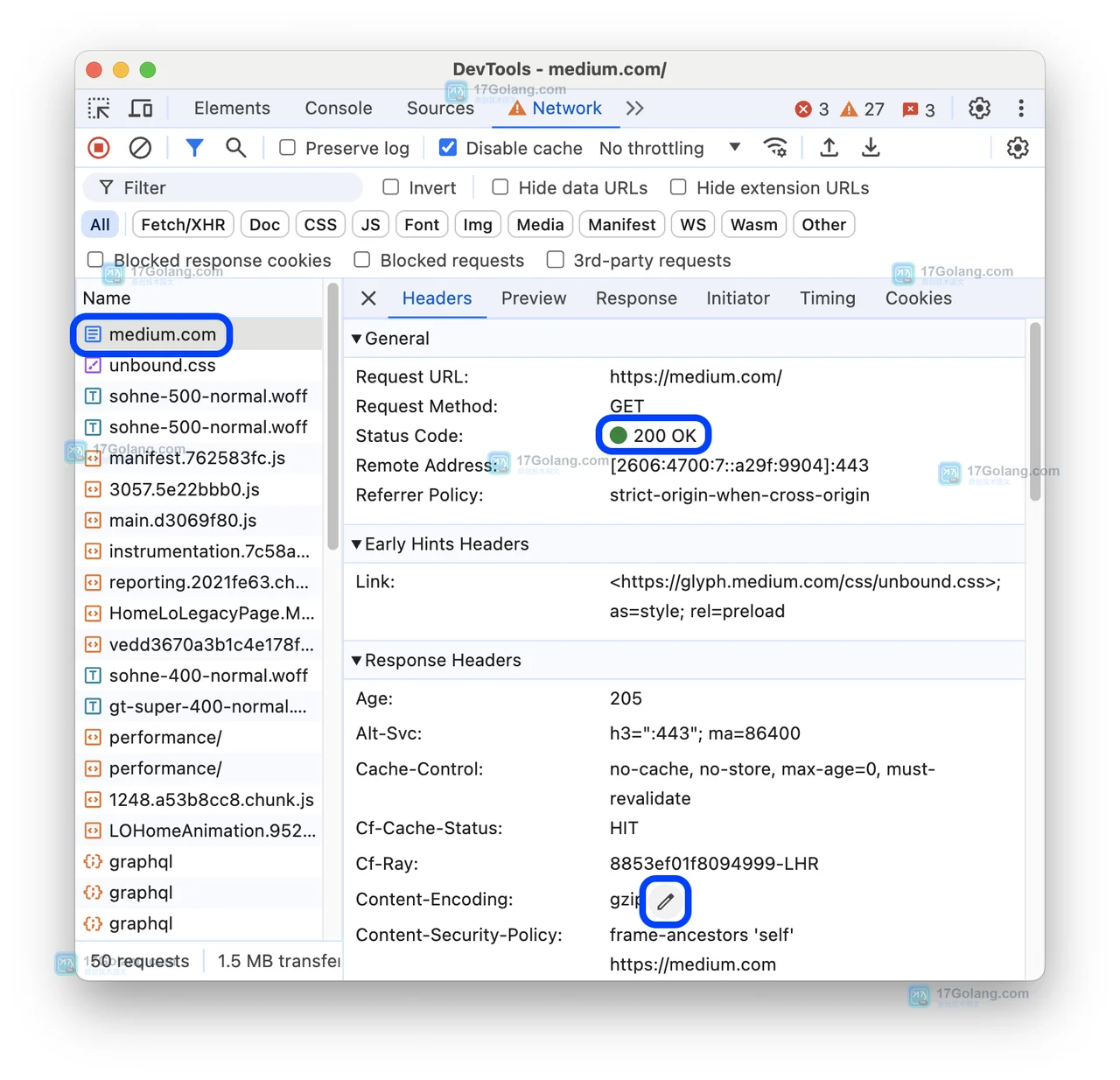
Task: Toggle the device toolbar icon
Action: tap(141, 109)
